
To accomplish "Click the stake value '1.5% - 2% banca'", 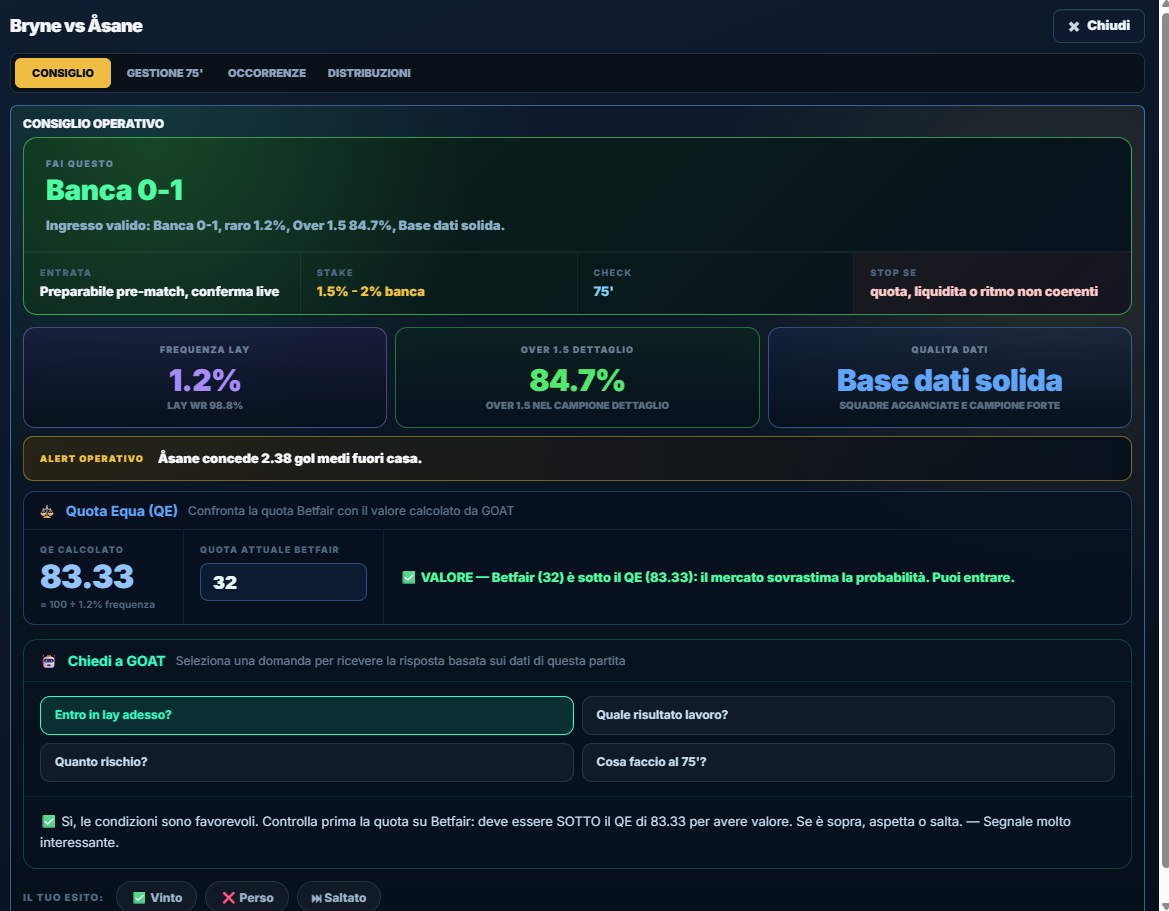I will tap(371, 291).
